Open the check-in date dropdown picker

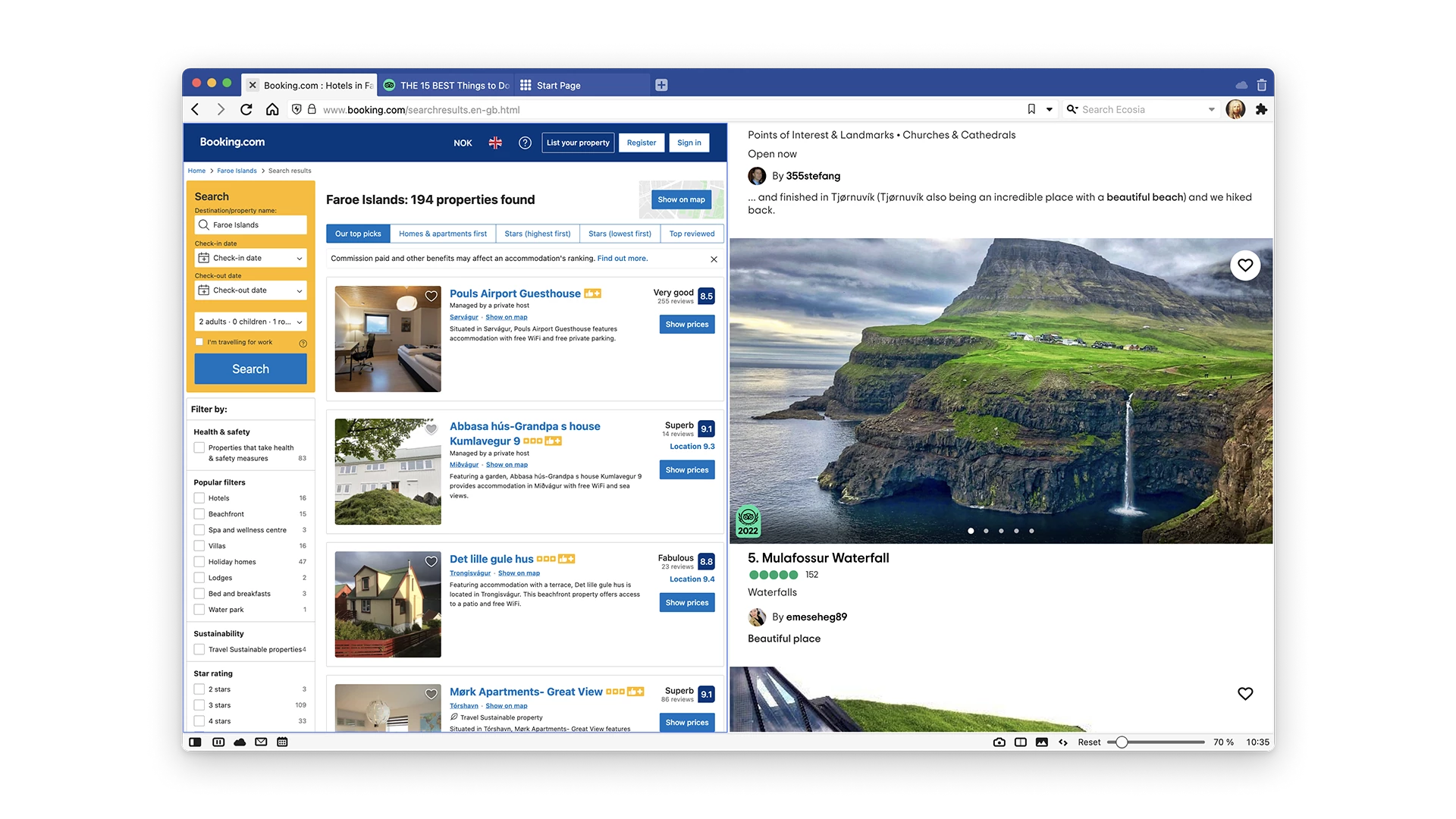[250, 258]
